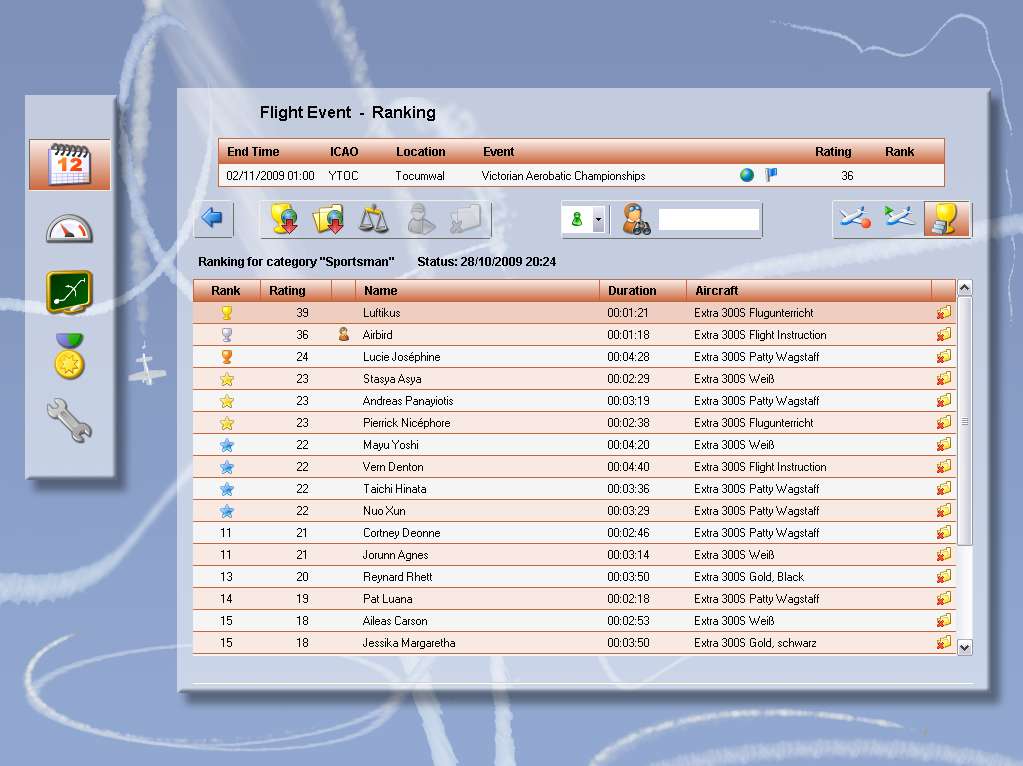Open the gauge instrument icon in sidebar
1023x766 pixels.
pos(70,229)
